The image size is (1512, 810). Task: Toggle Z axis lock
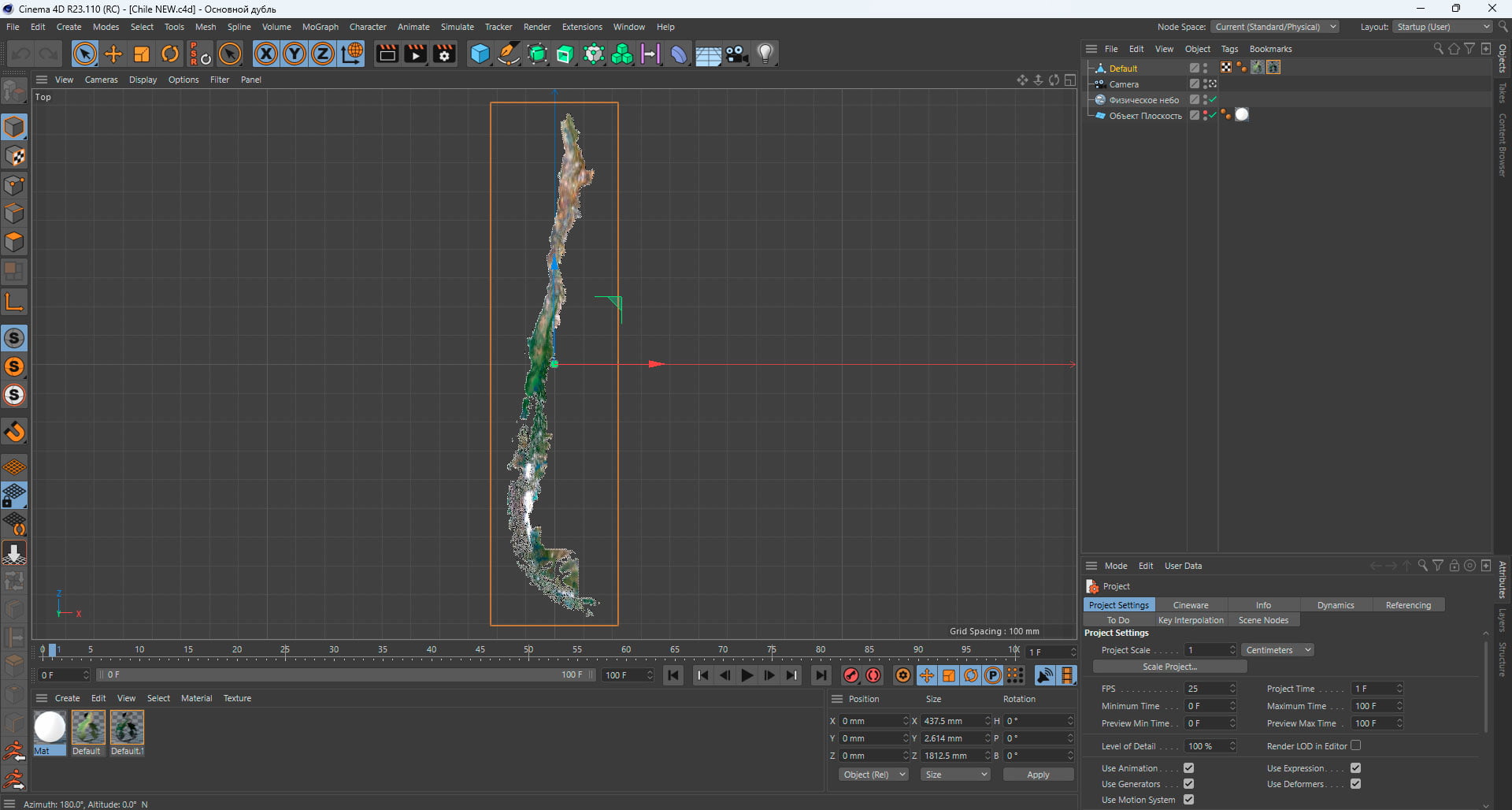point(323,54)
